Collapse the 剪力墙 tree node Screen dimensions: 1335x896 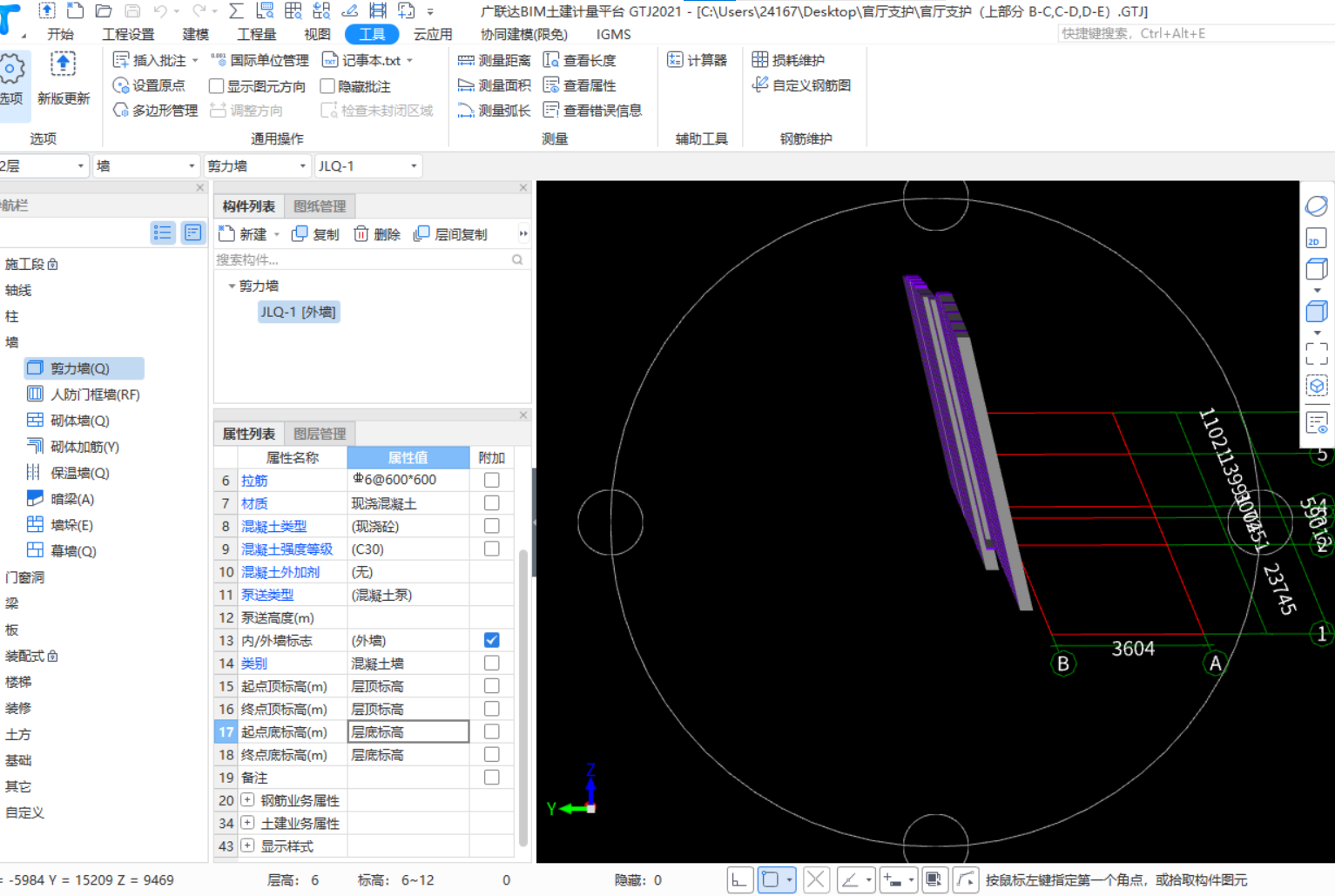232,286
